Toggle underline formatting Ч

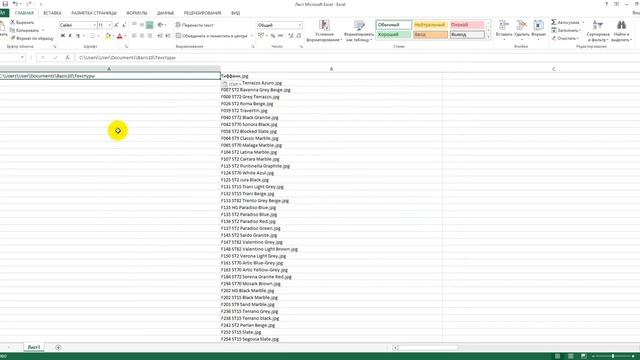pyautogui.click(x=78, y=36)
